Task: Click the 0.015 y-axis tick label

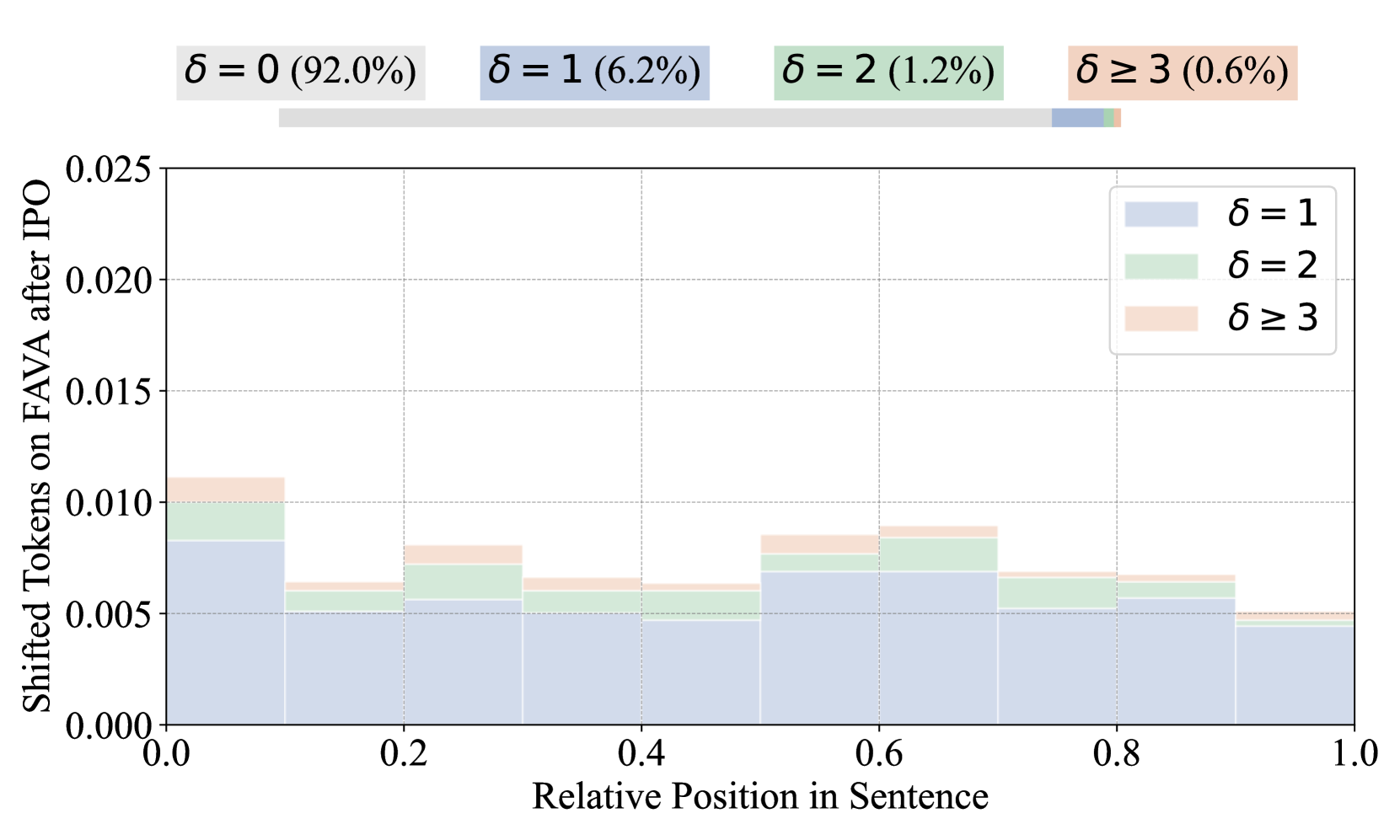Action: 109,392
